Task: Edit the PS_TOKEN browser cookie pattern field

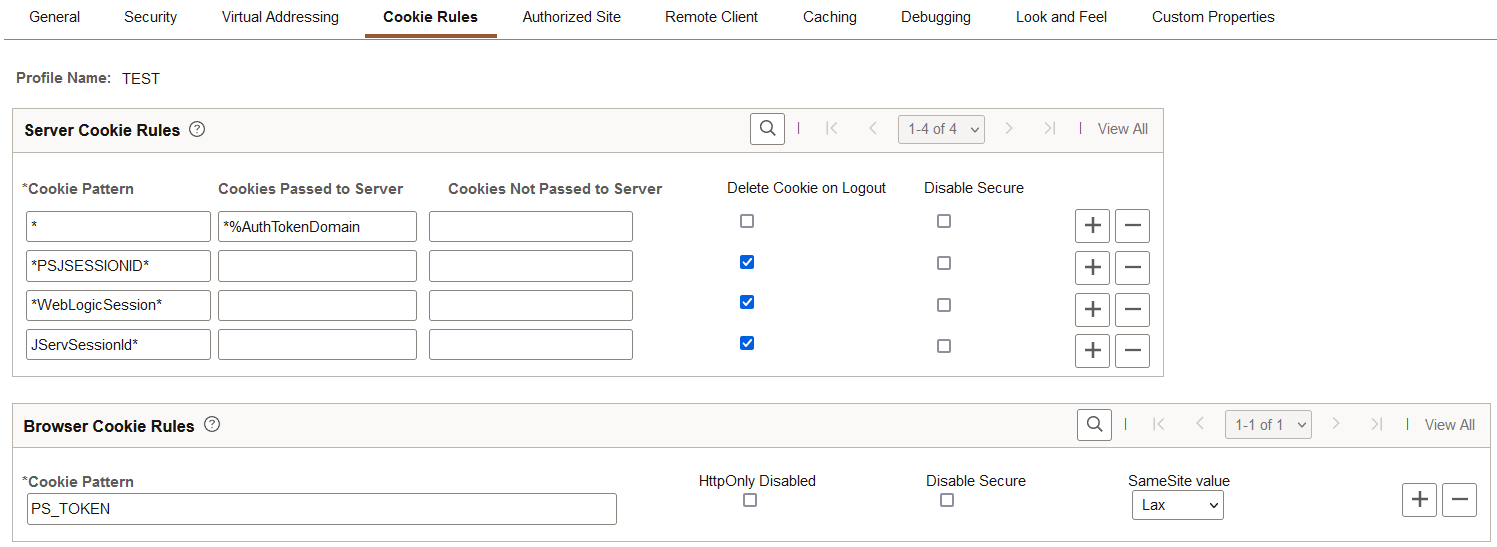Action: [x=321, y=508]
